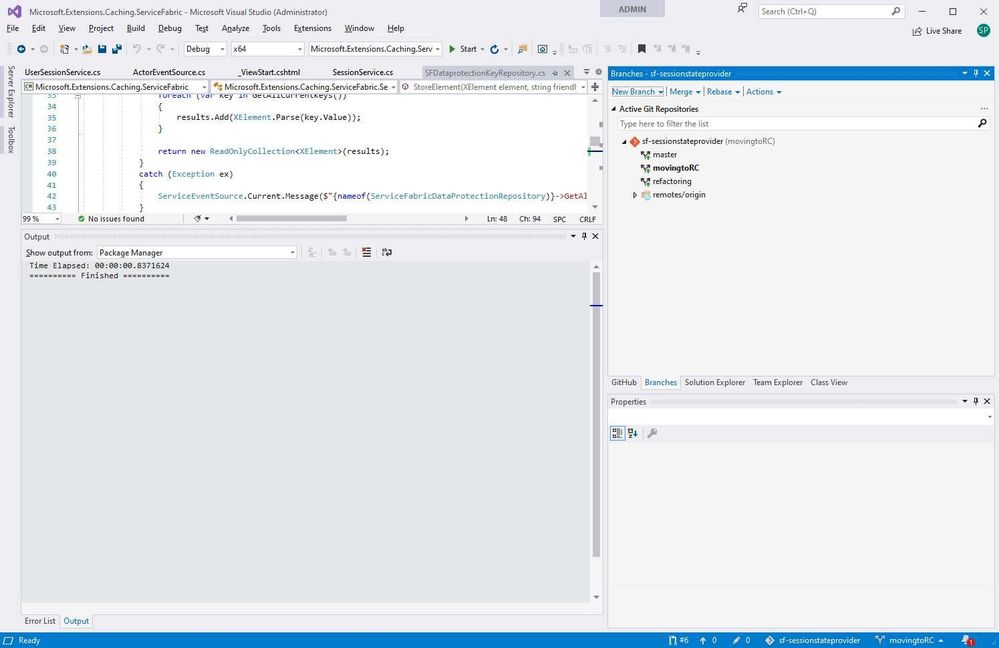The width and height of the screenshot is (999, 648).
Task: Click the feedback icon in the title bar
Action: tap(742, 9)
